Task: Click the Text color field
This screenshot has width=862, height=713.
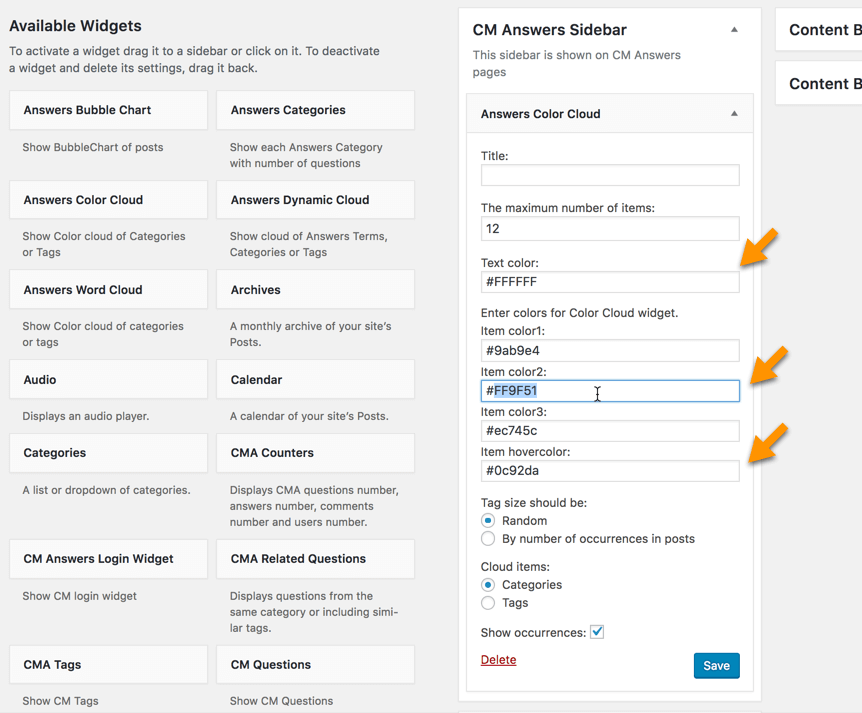Action: point(610,282)
